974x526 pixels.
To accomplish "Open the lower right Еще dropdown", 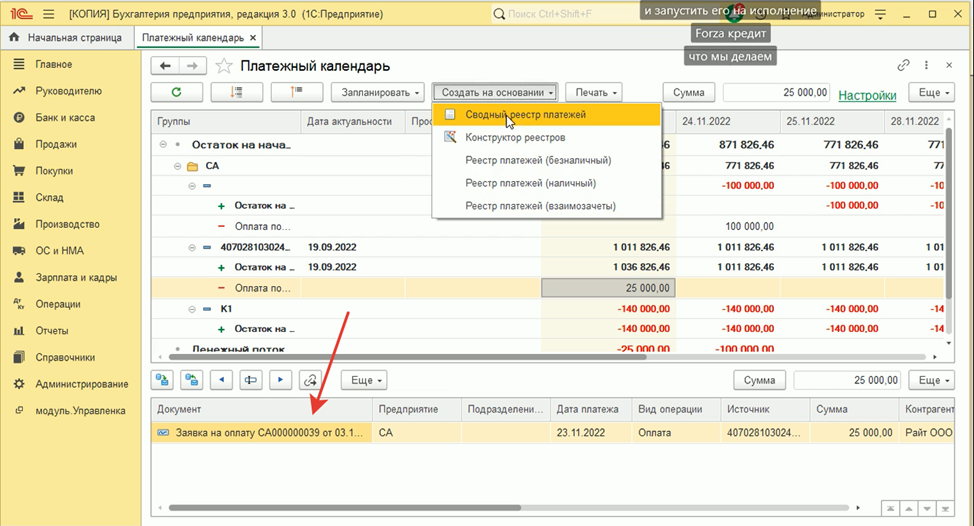I will (931, 380).
